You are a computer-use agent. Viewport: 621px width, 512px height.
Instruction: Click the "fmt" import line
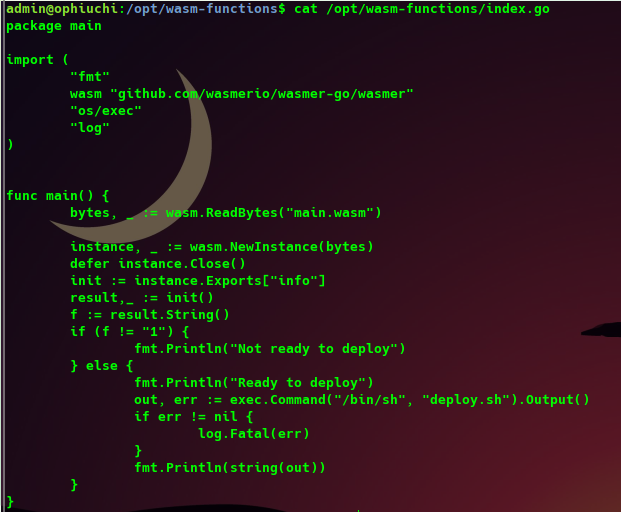tap(90, 76)
